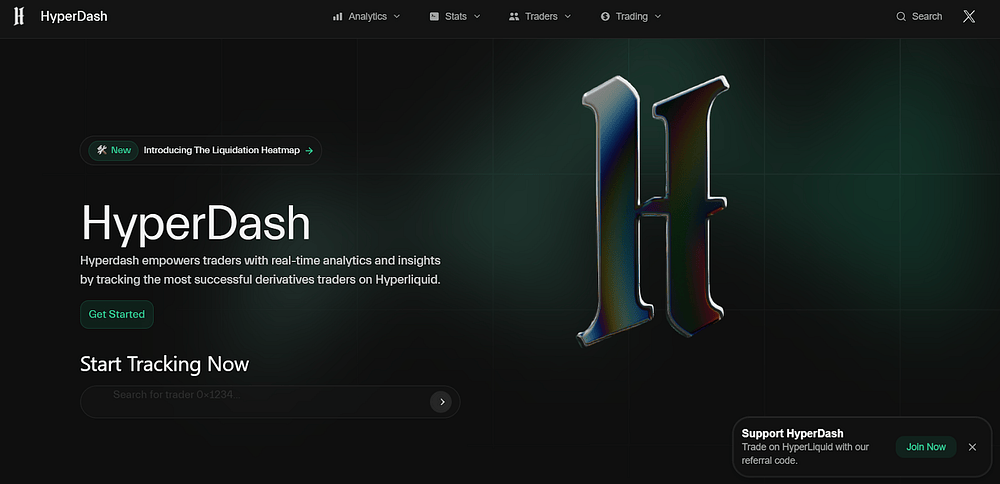This screenshot has height=484, width=1000.
Task: Focus the Search for trader input field
Action: [260, 402]
